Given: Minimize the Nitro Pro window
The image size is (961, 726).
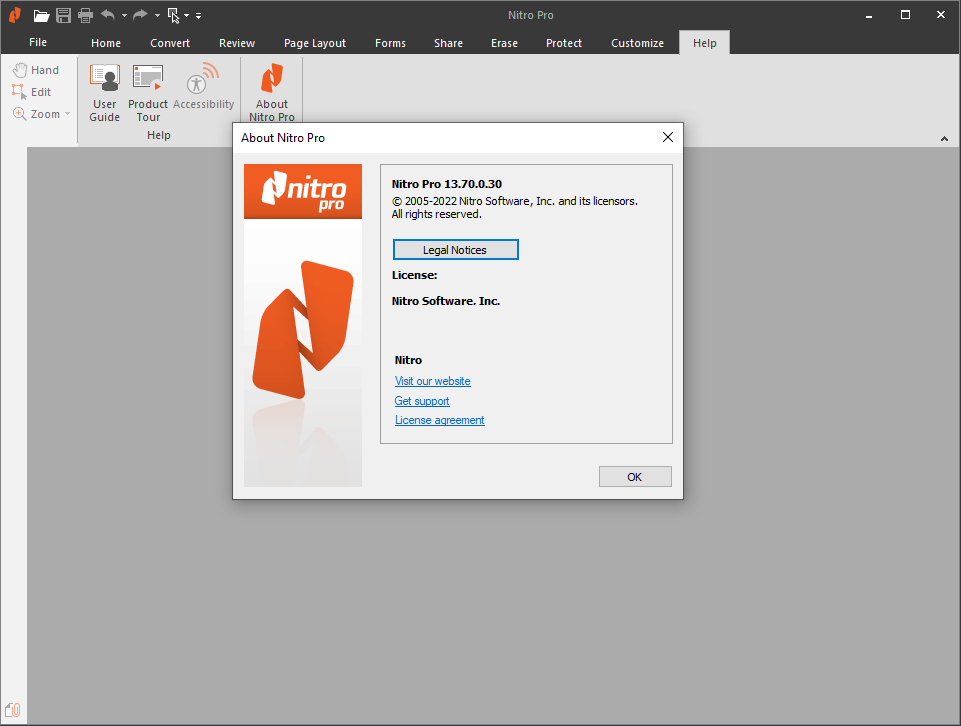Looking at the screenshot, I should coord(868,15).
